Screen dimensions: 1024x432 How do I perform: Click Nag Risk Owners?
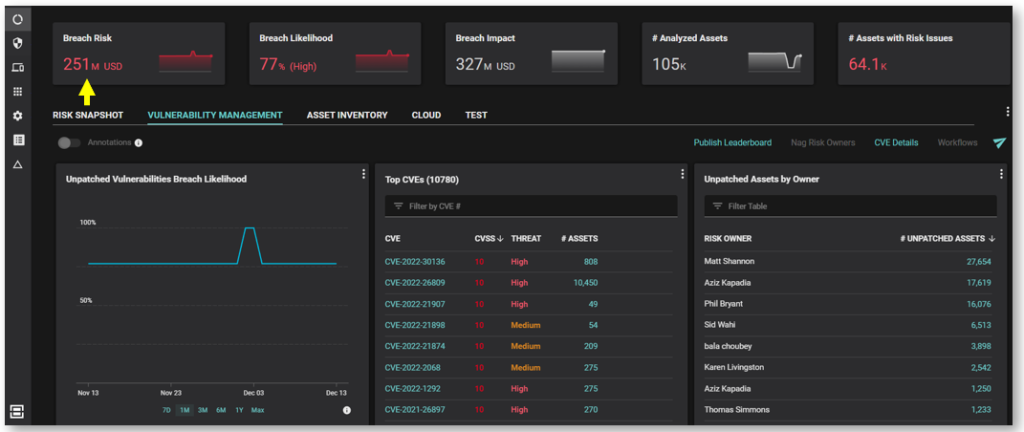(822, 142)
